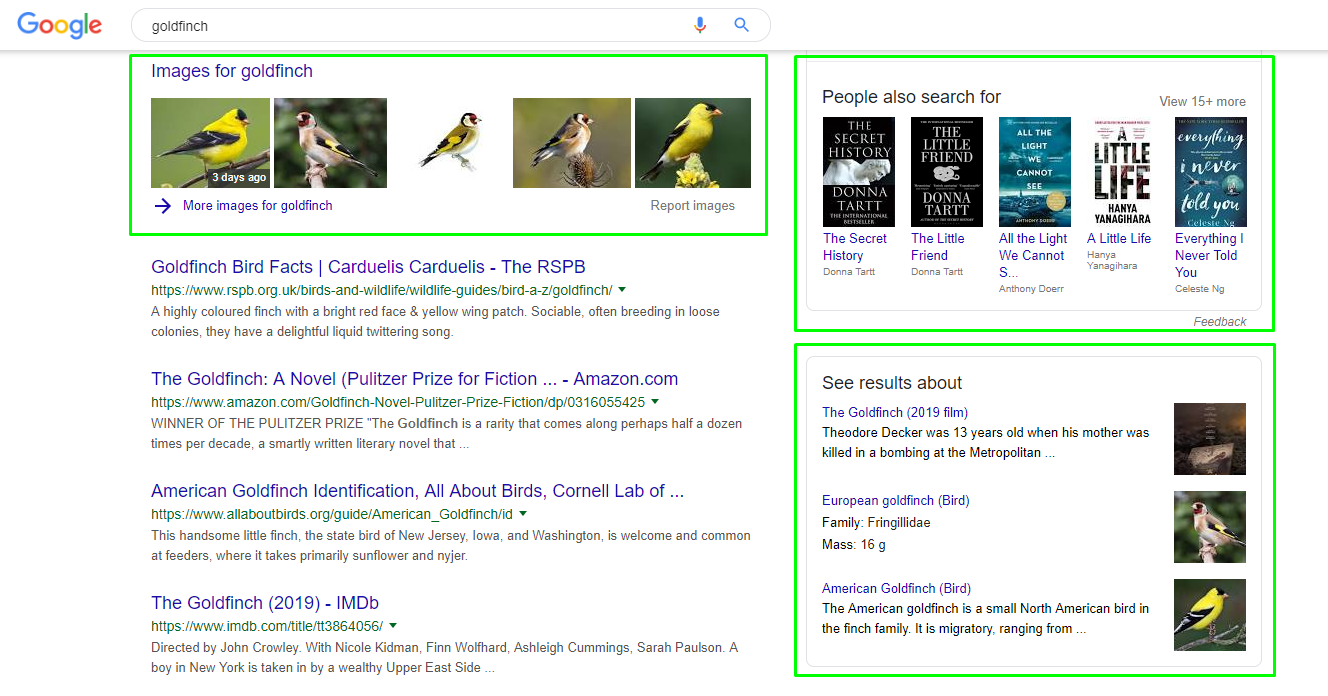Open the second goldfinch image thumbnail

(x=330, y=143)
